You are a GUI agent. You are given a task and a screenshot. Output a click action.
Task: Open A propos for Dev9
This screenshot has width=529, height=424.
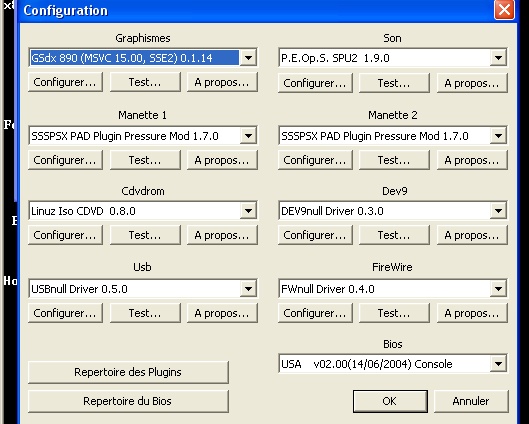pos(472,235)
